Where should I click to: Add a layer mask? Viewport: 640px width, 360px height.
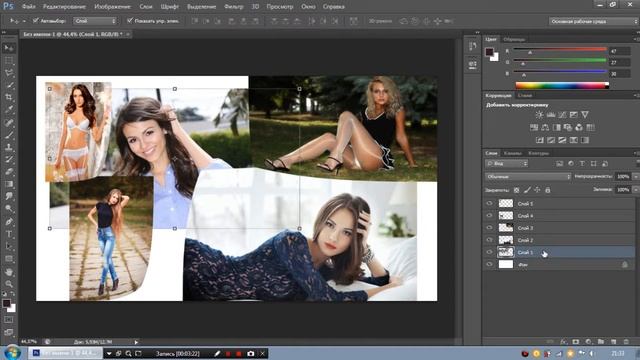(x=576, y=341)
